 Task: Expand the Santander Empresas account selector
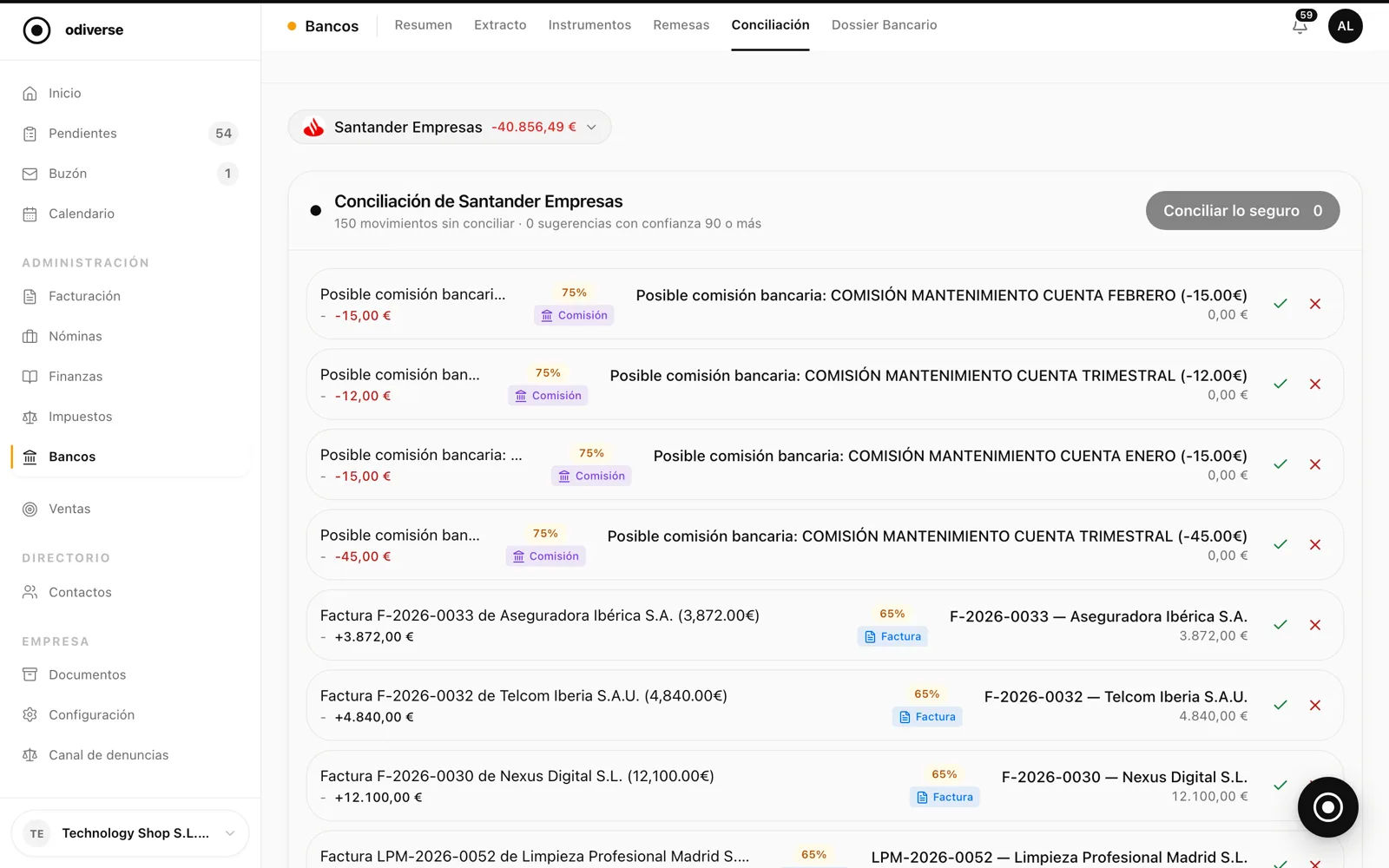pyautogui.click(x=450, y=127)
